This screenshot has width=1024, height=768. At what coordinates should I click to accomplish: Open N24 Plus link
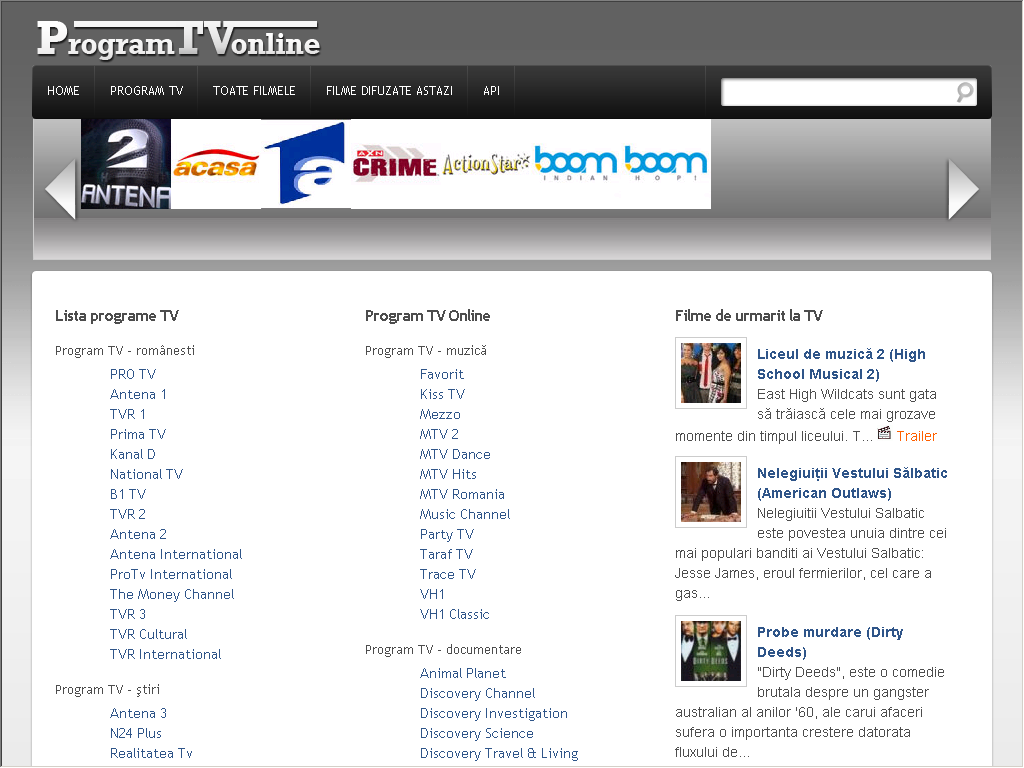(x=135, y=733)
